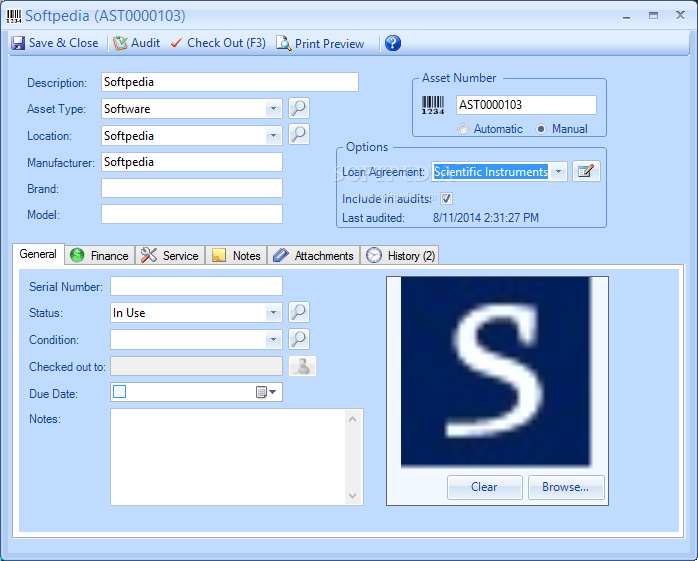Click the Print Preview label

[x=329, y=44]
